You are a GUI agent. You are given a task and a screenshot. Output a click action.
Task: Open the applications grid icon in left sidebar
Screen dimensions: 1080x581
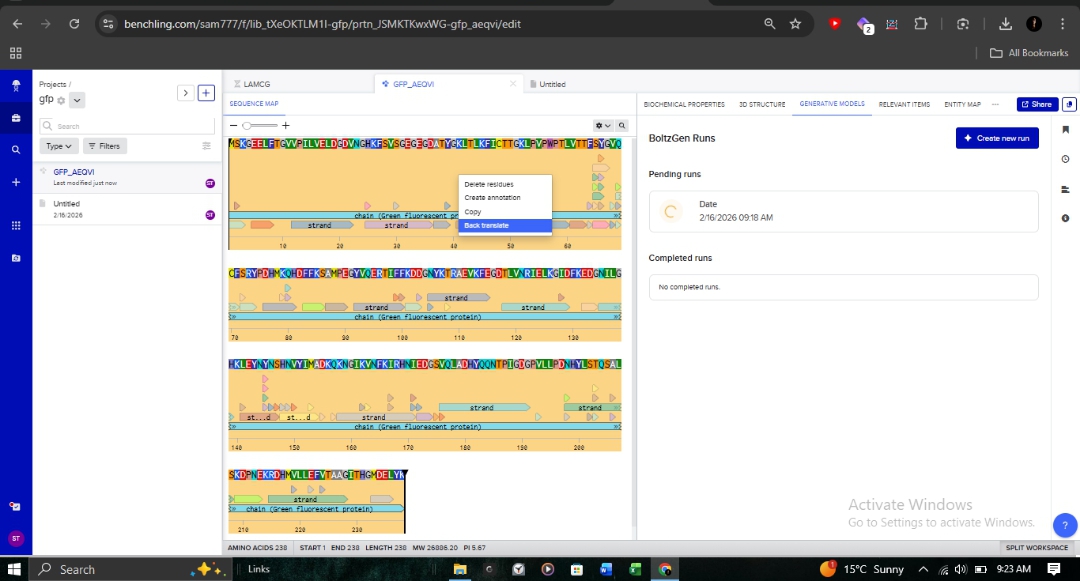point(15,225)
